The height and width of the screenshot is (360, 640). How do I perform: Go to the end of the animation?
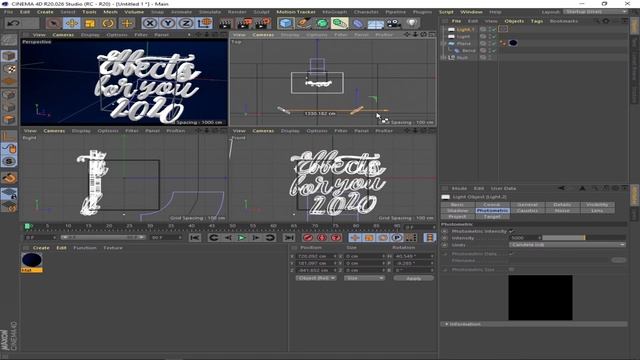point(289,238)
